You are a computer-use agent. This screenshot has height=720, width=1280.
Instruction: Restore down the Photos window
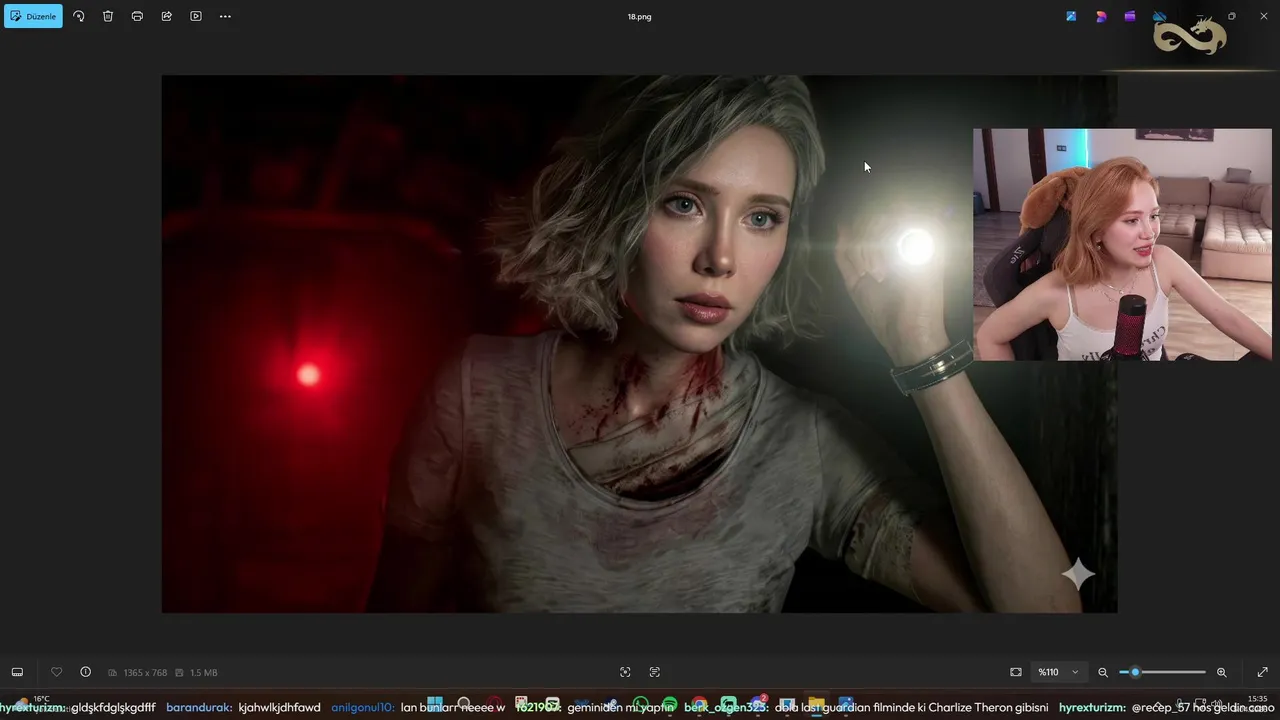1232,16
